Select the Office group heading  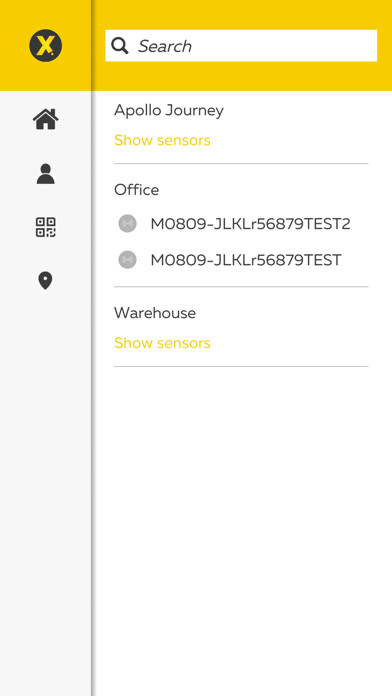pyautogui.click(x=136, y=190)
